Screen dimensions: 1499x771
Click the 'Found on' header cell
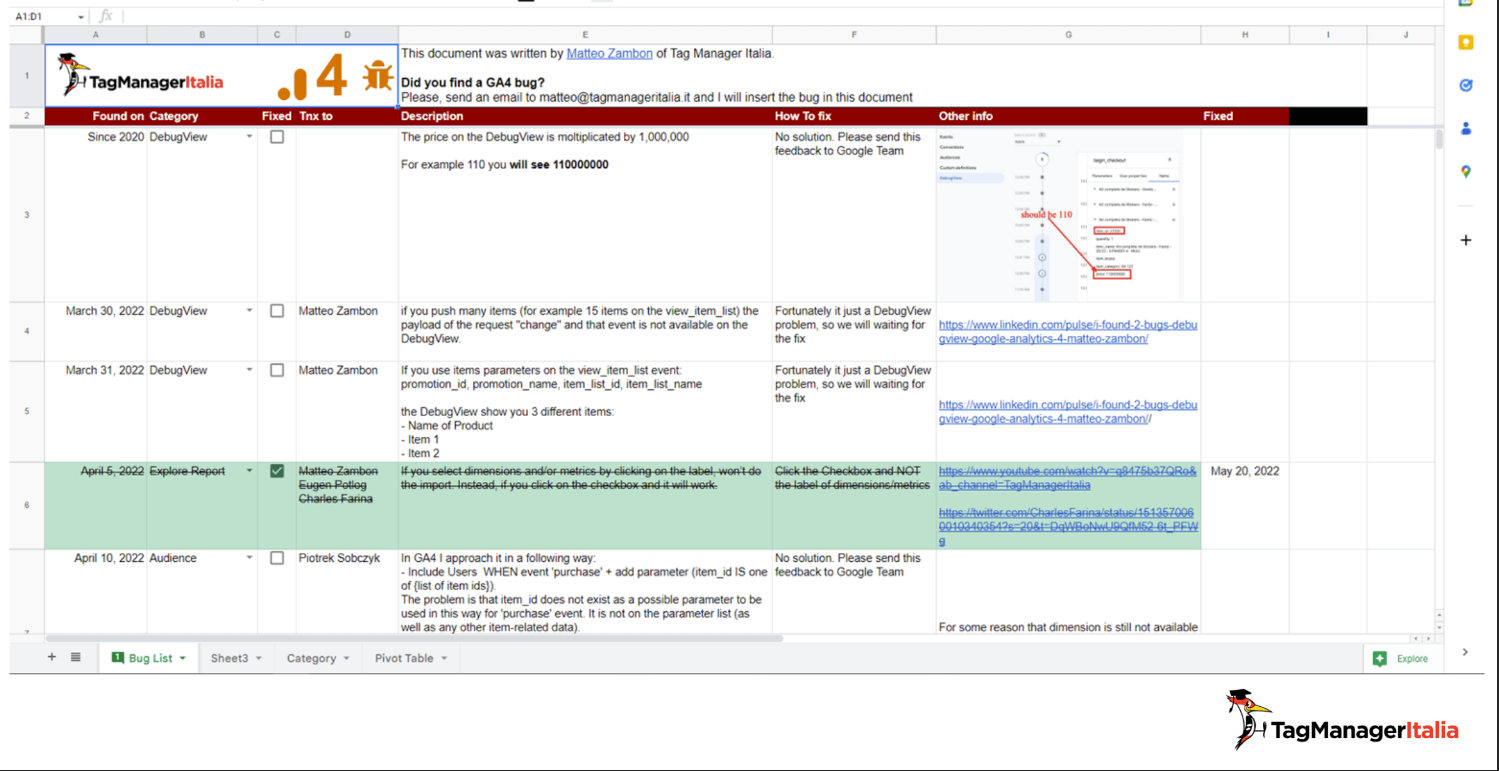point(96,116)
